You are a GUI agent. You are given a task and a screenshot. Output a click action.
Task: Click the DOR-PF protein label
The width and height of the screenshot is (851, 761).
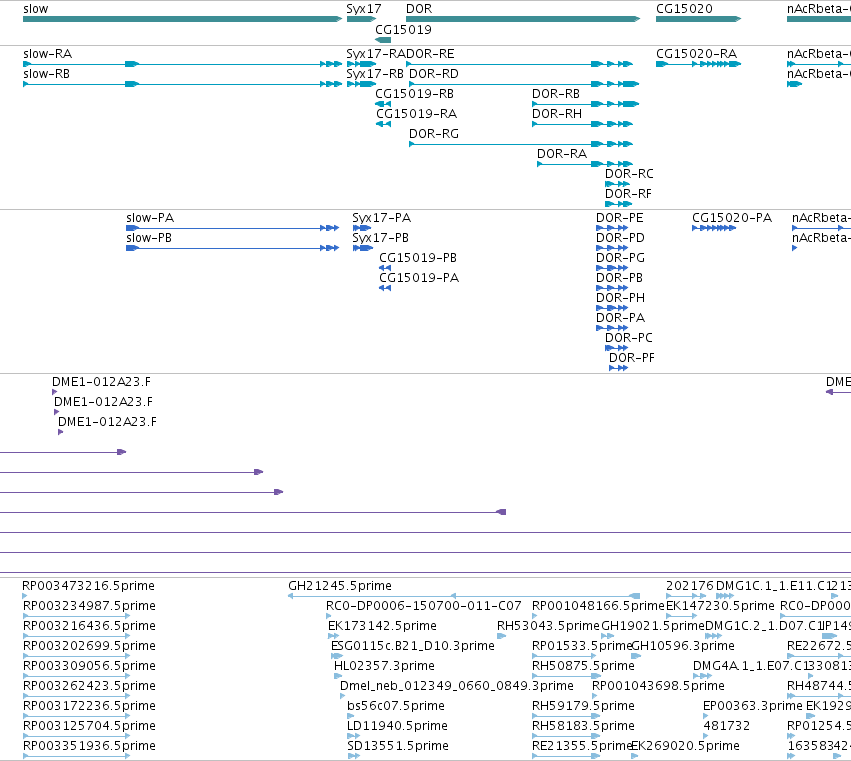tap(632, 358)
